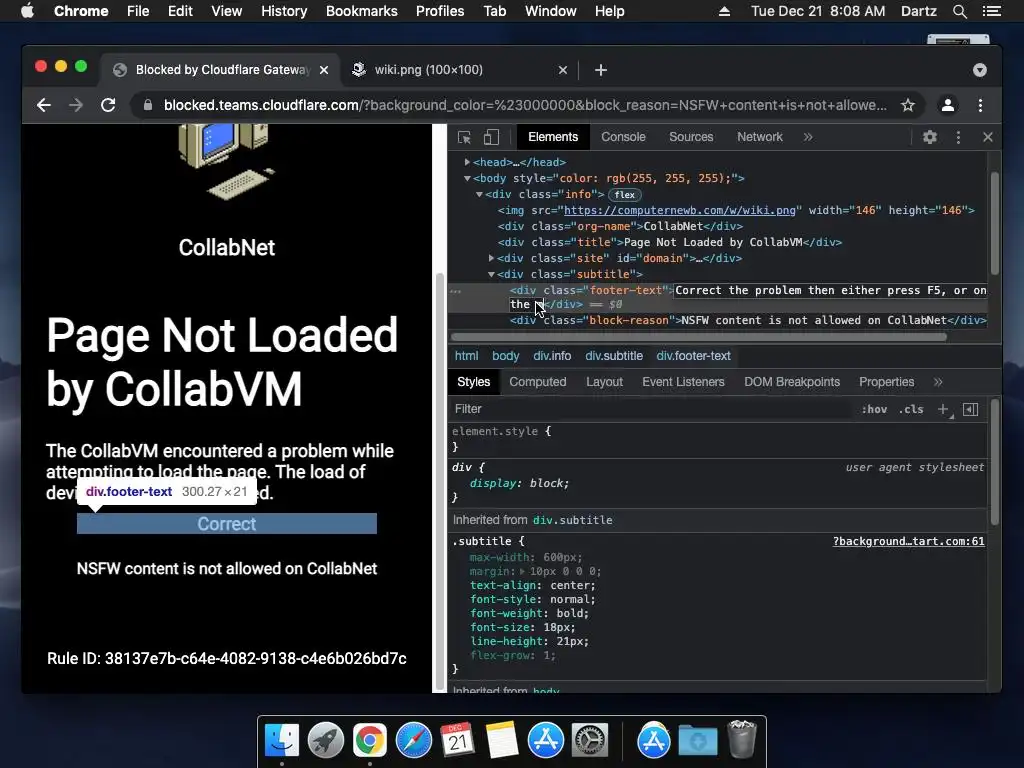Close the DevTools panel
Image resolution: width=1024 pixels, height=768 pixels.
(x=987, y=137)
